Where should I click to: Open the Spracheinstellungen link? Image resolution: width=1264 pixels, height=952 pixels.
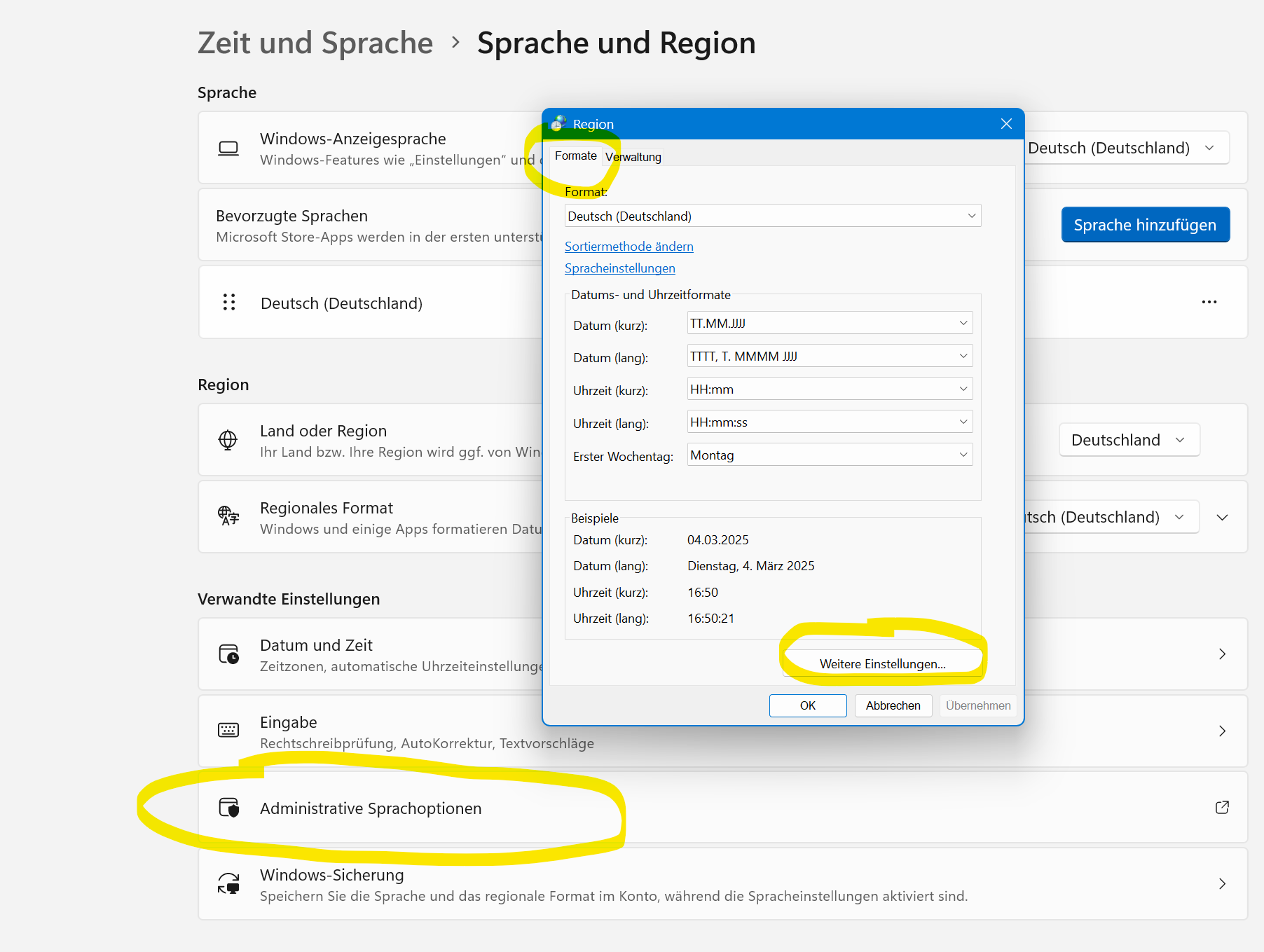pyautogui.click(x=620, y=268)
